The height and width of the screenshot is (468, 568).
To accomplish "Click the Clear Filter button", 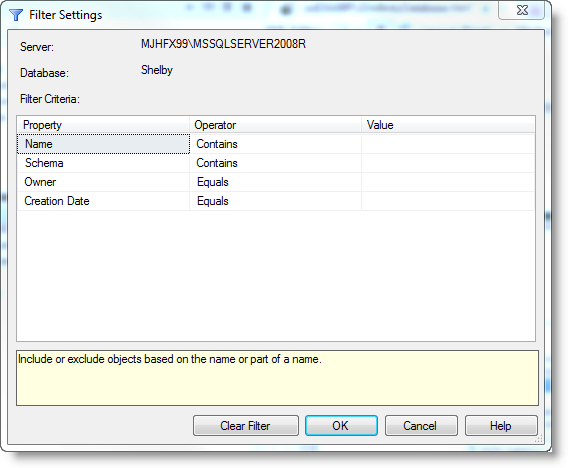I will (246, 426).
